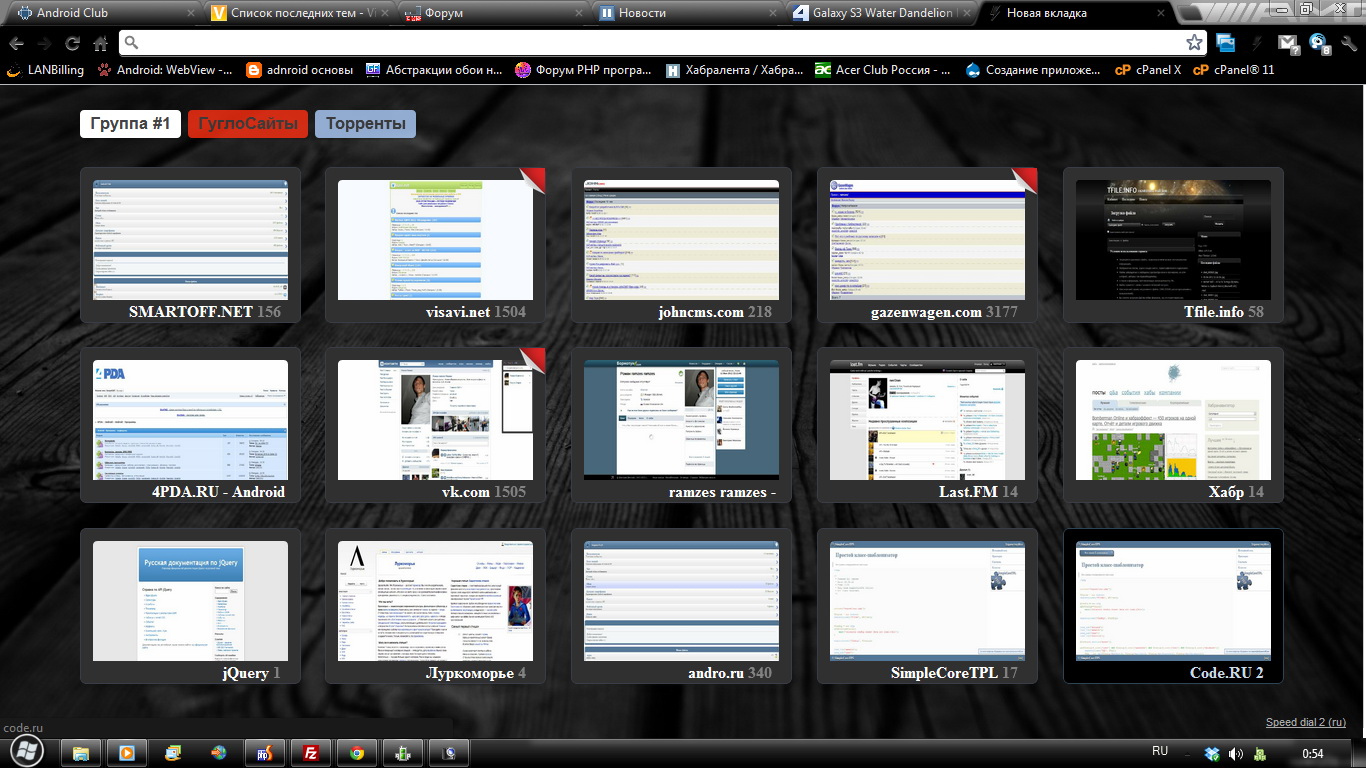This screenshot has width=1366, height=768.
Task: Open the volume speaker icon in the tray
Action: point(1236,753)
